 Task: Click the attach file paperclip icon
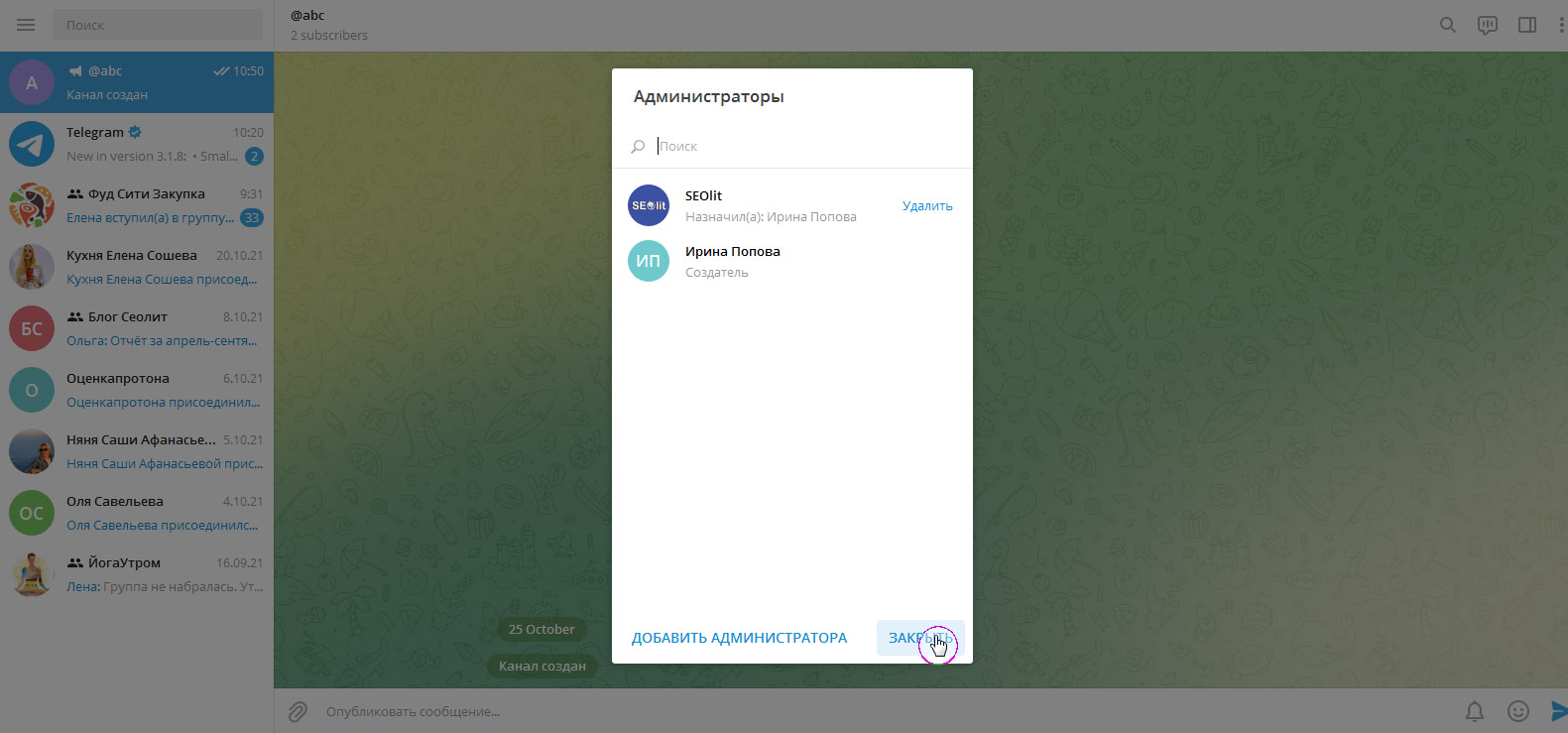pyautogui.click(x=298, y=711)
